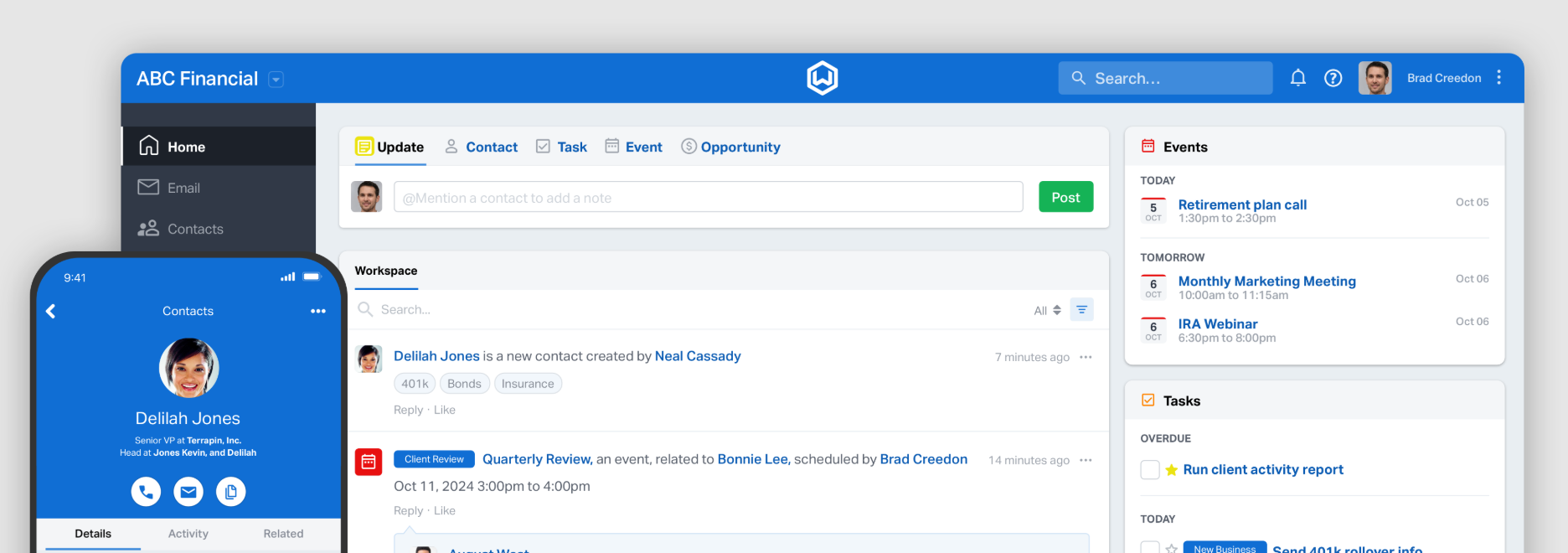Select the Workspace tab

[x=386, y=271]
